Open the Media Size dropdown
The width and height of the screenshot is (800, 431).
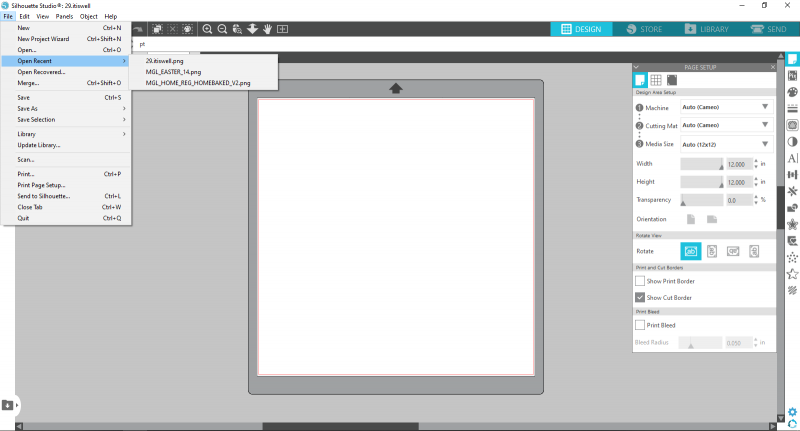(x=726, y=144)
